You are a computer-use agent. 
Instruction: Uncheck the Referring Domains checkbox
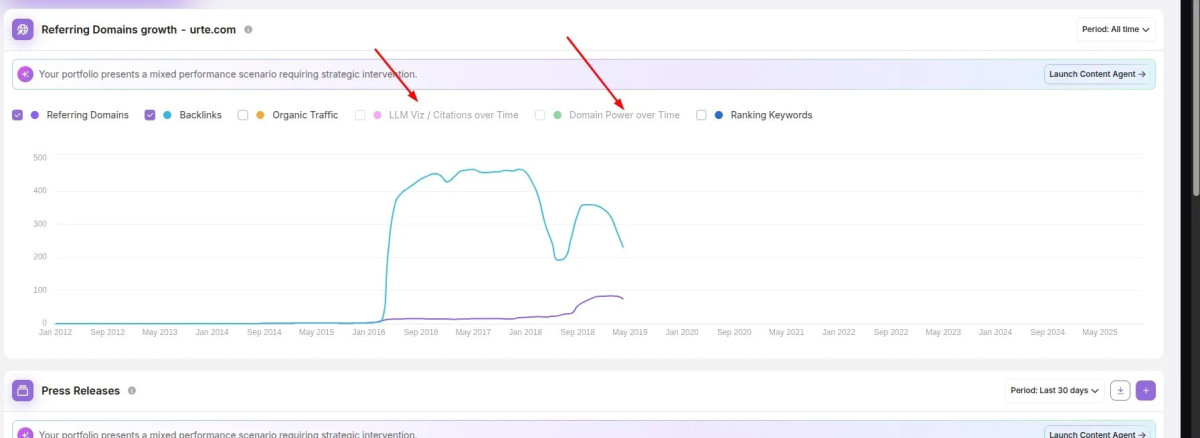coord(18,115)
